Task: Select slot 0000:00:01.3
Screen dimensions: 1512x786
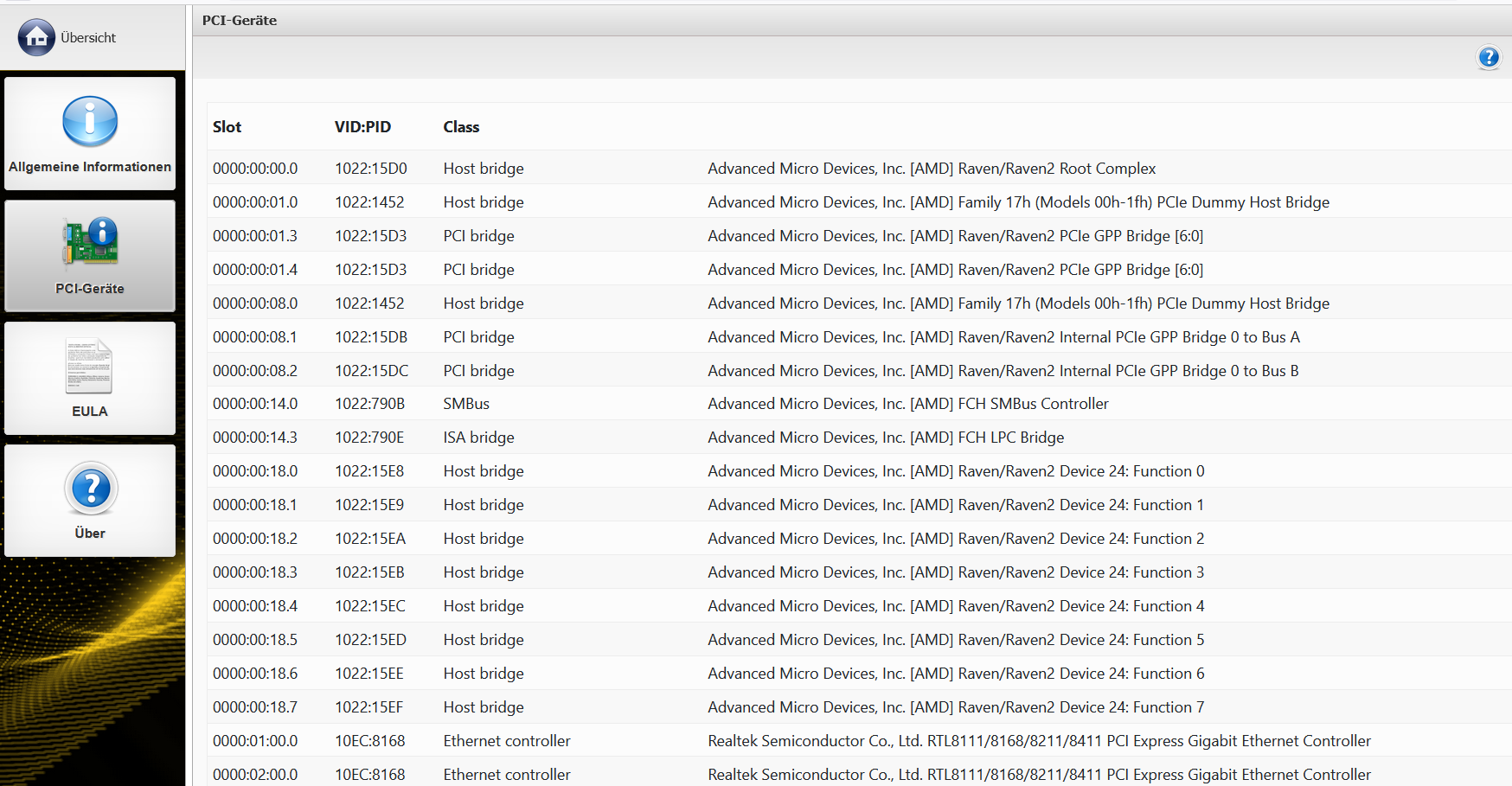Action: [x=255, y=236]
